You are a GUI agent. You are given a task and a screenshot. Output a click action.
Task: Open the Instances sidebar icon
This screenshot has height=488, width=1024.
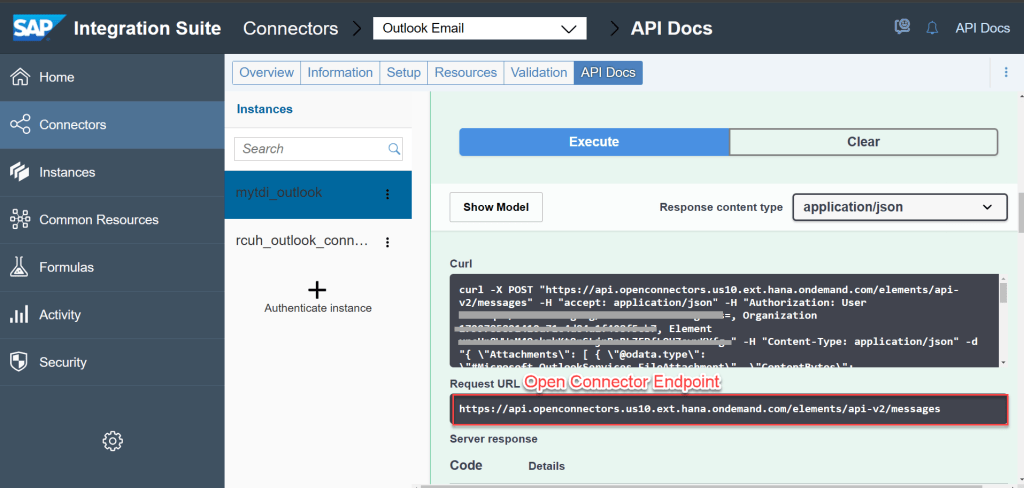pyautogui.click(x=19, y=172)
